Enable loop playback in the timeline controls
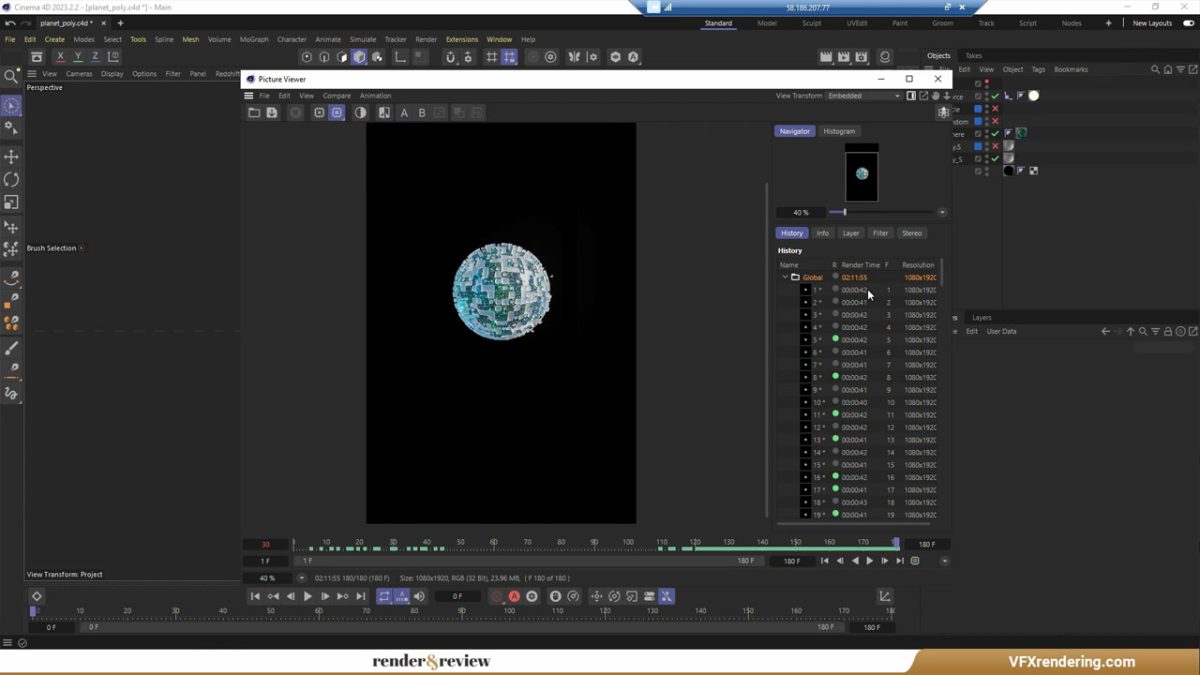1200x675 pixels. point(384,596)
